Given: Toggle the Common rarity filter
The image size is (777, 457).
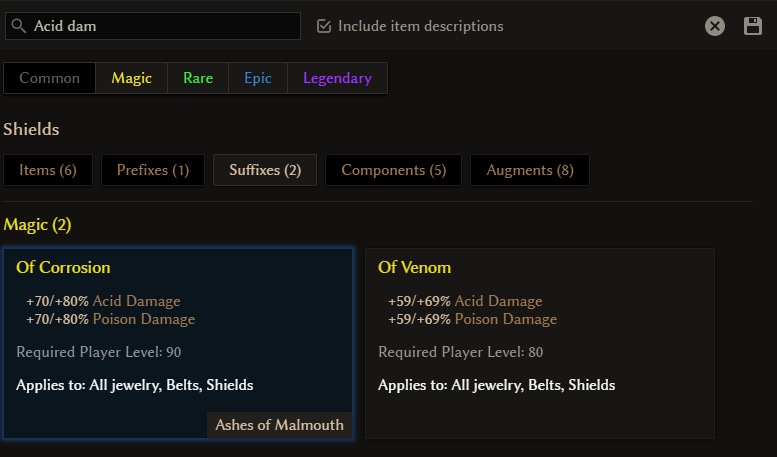Looking at the screenshot, I should point(50,78).
